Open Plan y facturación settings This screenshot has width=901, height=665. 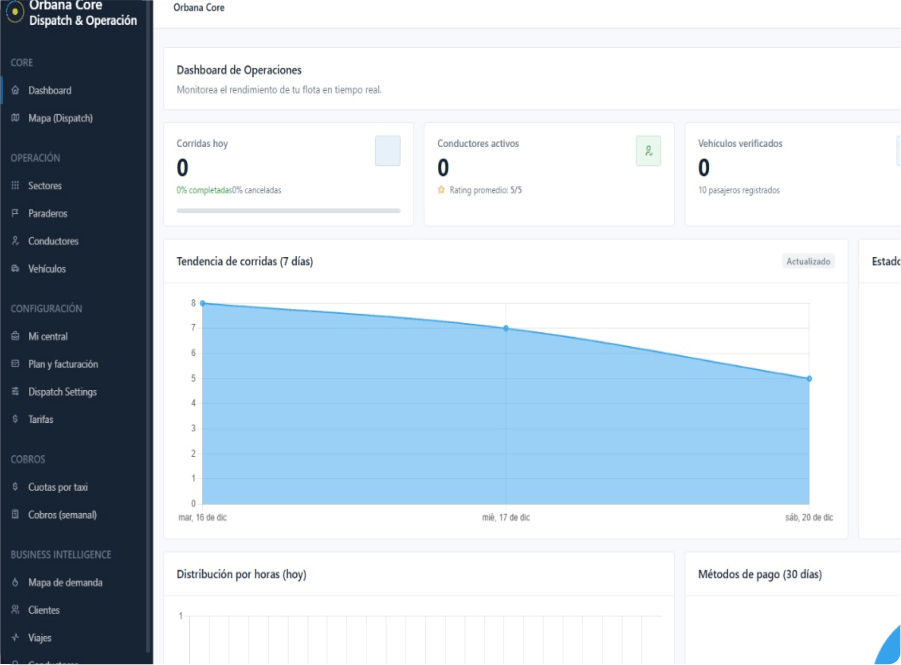62,365
